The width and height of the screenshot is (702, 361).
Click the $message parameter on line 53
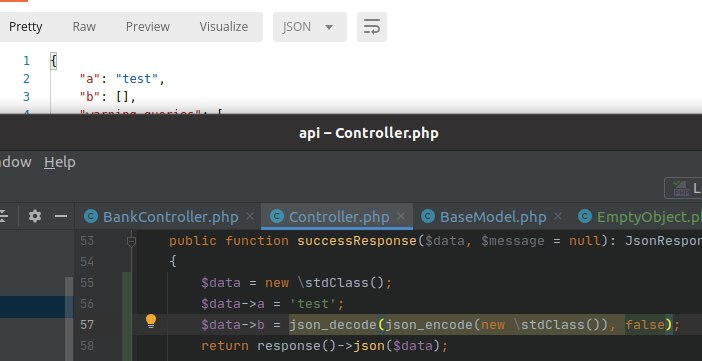point(513,241)
